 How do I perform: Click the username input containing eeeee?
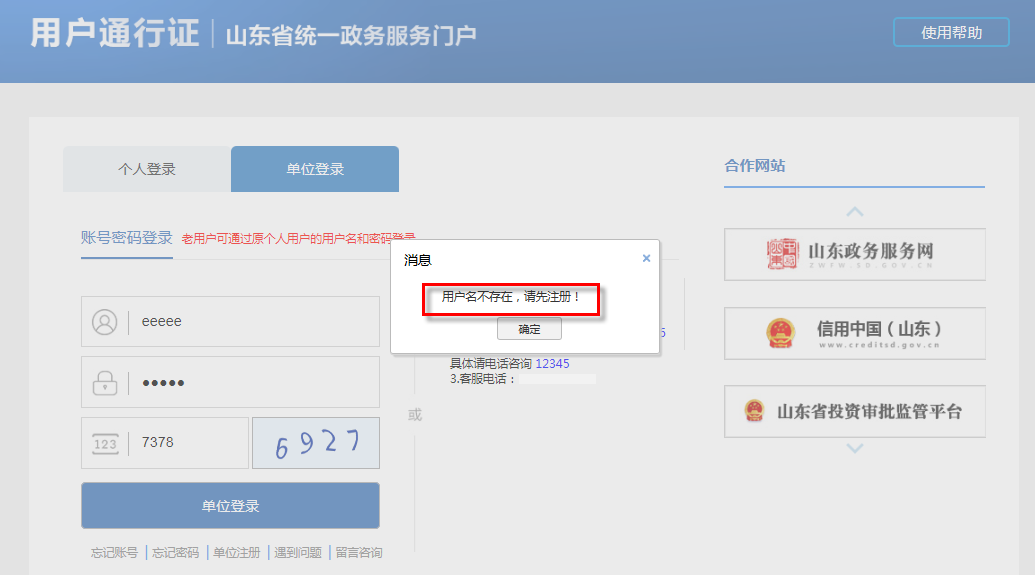point(255,322)
